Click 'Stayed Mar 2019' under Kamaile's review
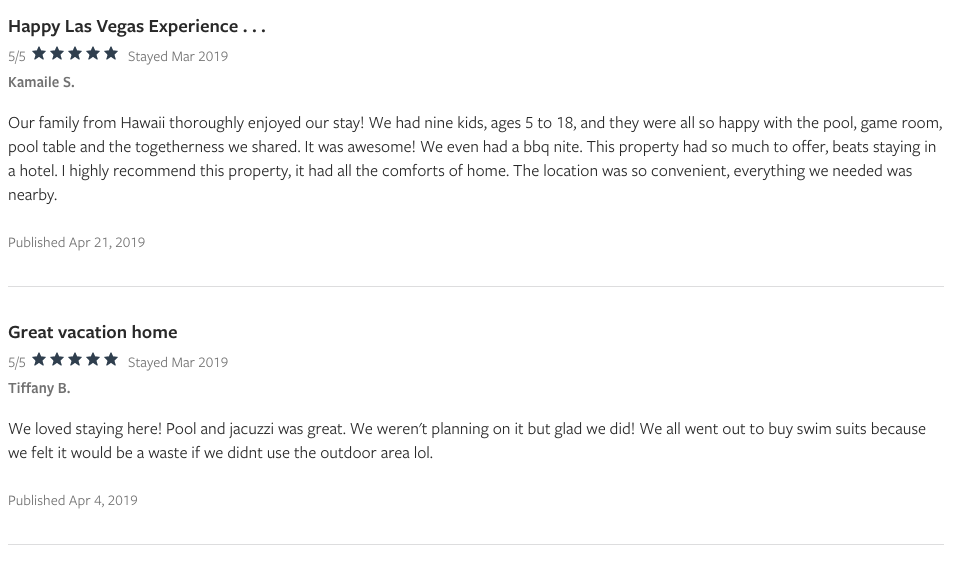Screen dimensions: 955x561 [178, 57]
